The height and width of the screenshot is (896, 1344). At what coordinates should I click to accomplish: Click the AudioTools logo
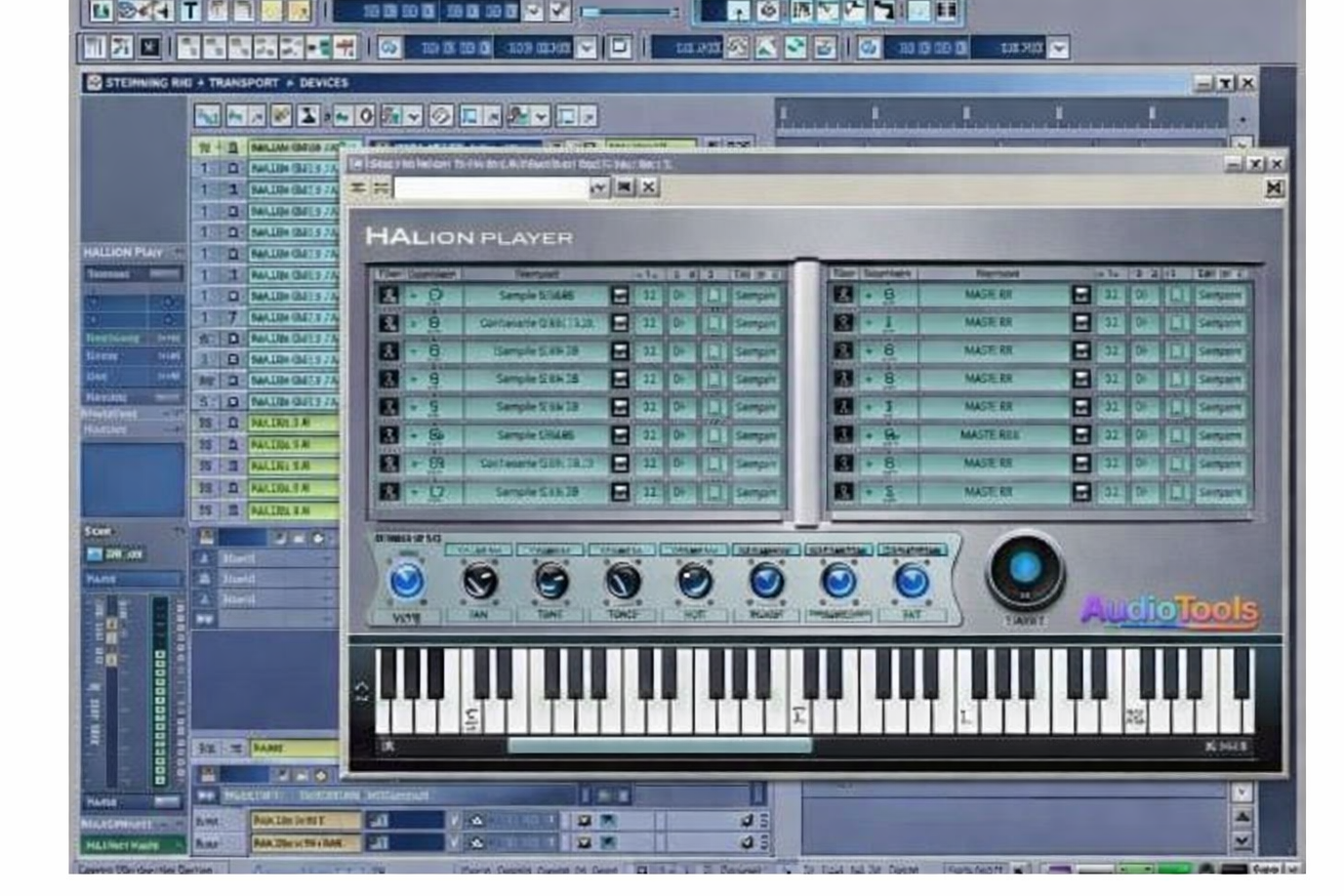(x=1168, y=610)
